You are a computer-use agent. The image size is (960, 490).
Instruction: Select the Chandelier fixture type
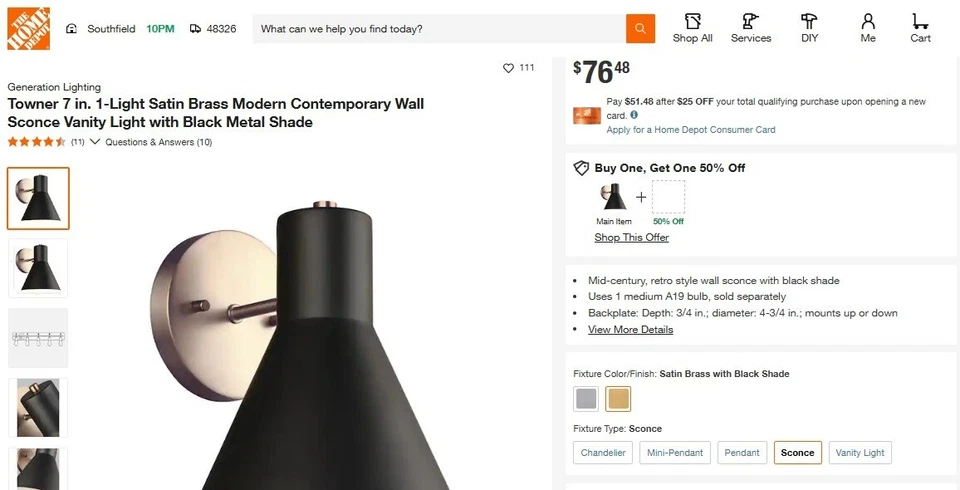[x=603, y=453]
